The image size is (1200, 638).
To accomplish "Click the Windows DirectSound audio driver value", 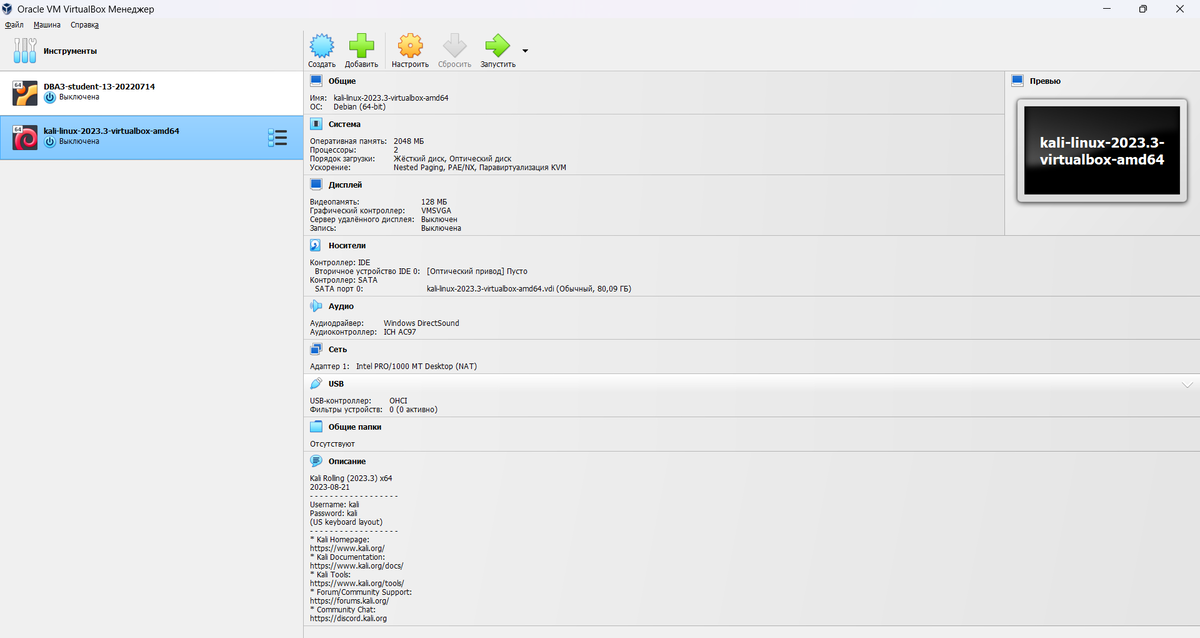I will click(x=421, y=323).
